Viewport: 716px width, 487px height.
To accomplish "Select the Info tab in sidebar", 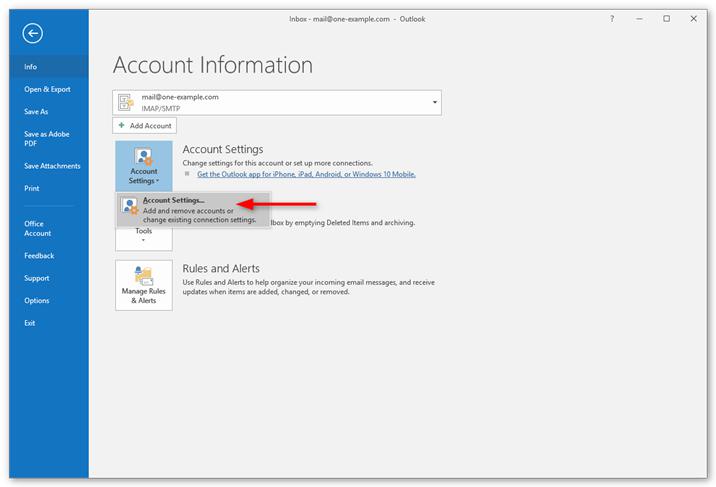I will (31, 67).
